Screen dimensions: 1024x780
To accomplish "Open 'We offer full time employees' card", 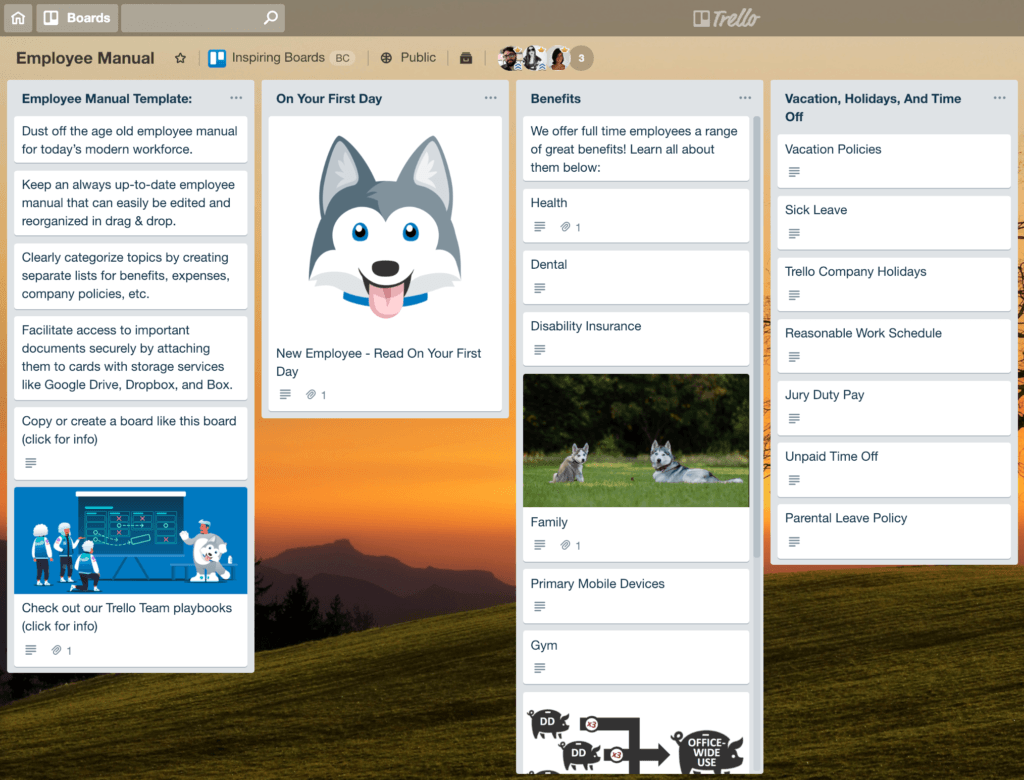I will [x=636, y=149].
